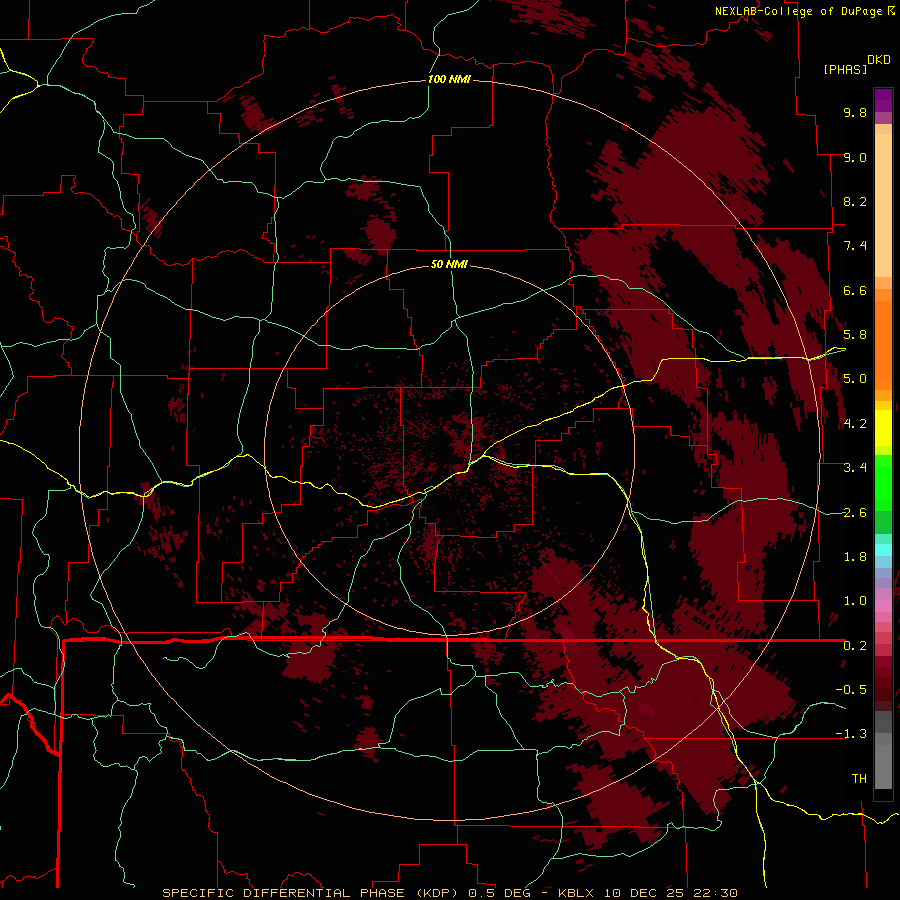Click the 1.8 legend value
Viewport: 900px width, 900px height.
(855, 557)
